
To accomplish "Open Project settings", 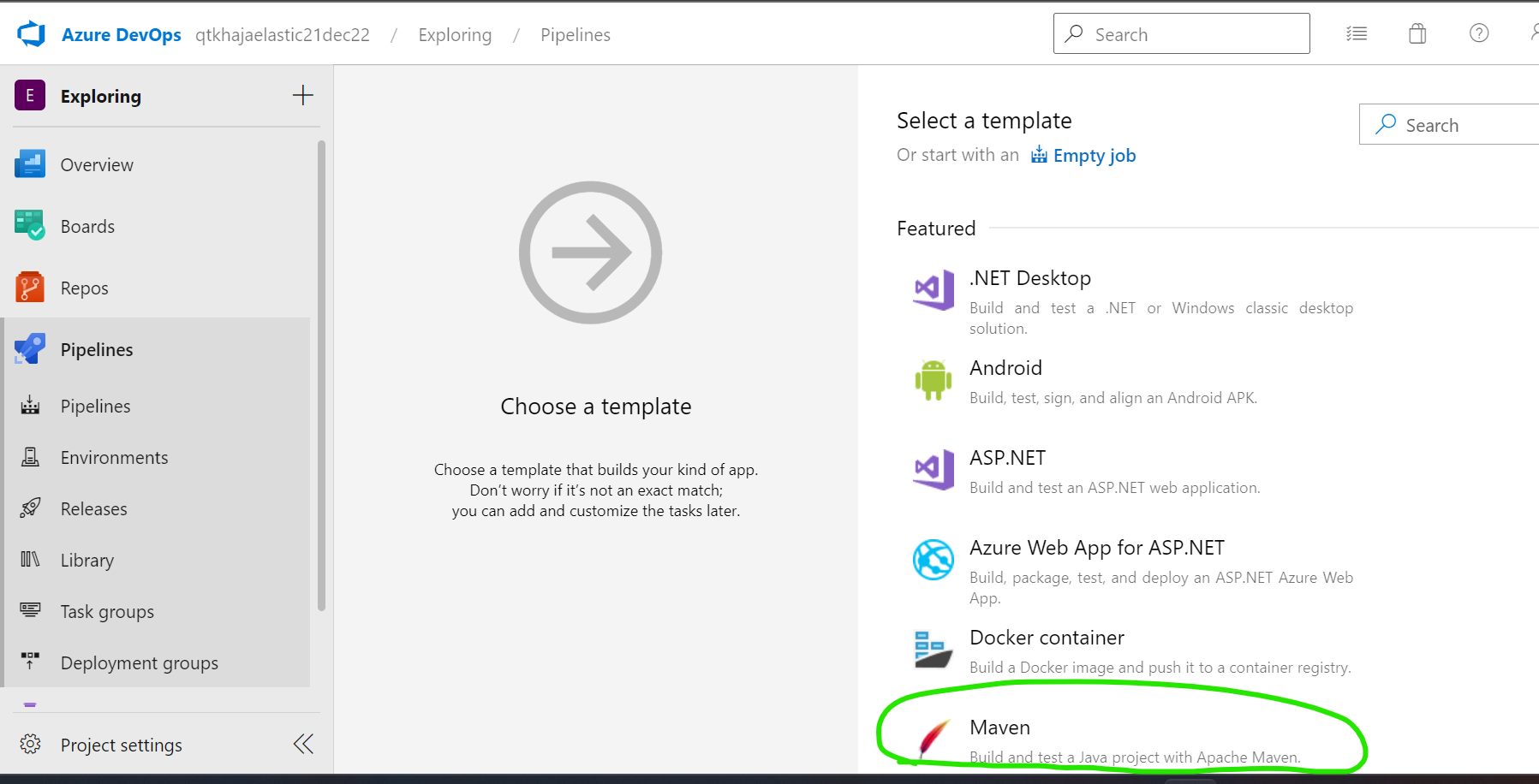I will click(121, 745).
